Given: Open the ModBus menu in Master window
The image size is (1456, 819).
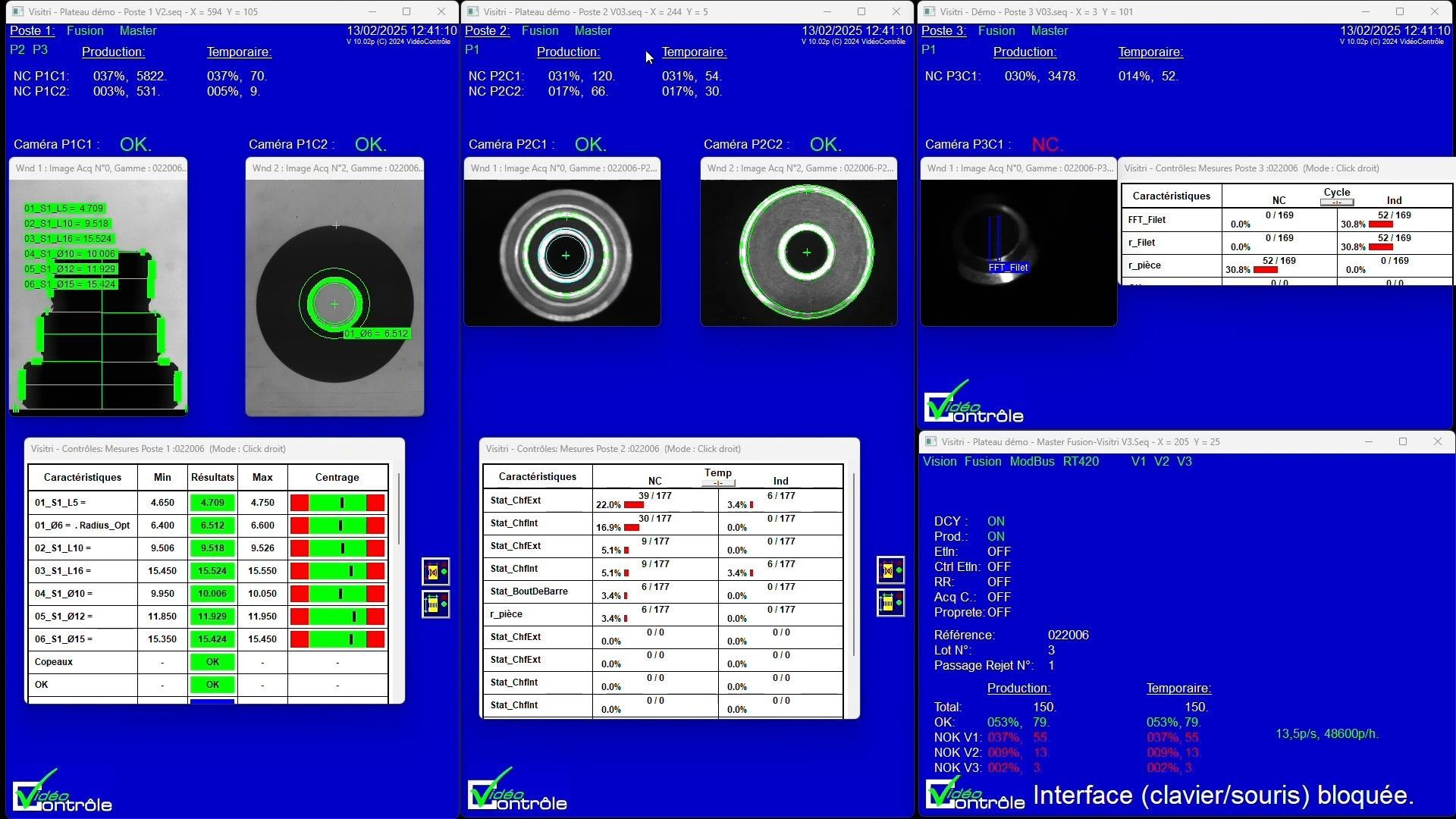Looking at the screenshot, I should [1031, 461].
